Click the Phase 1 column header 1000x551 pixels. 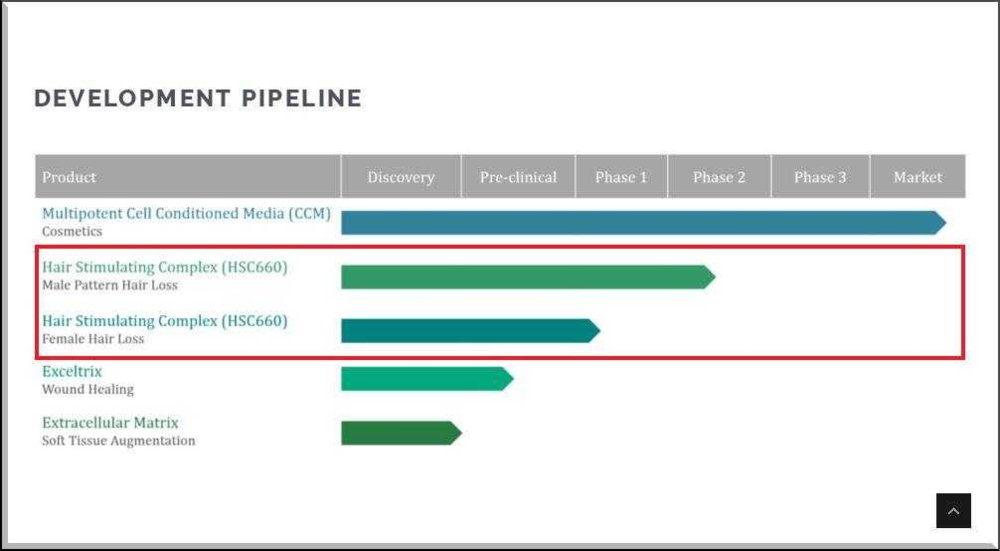click(x=621, y=177)
